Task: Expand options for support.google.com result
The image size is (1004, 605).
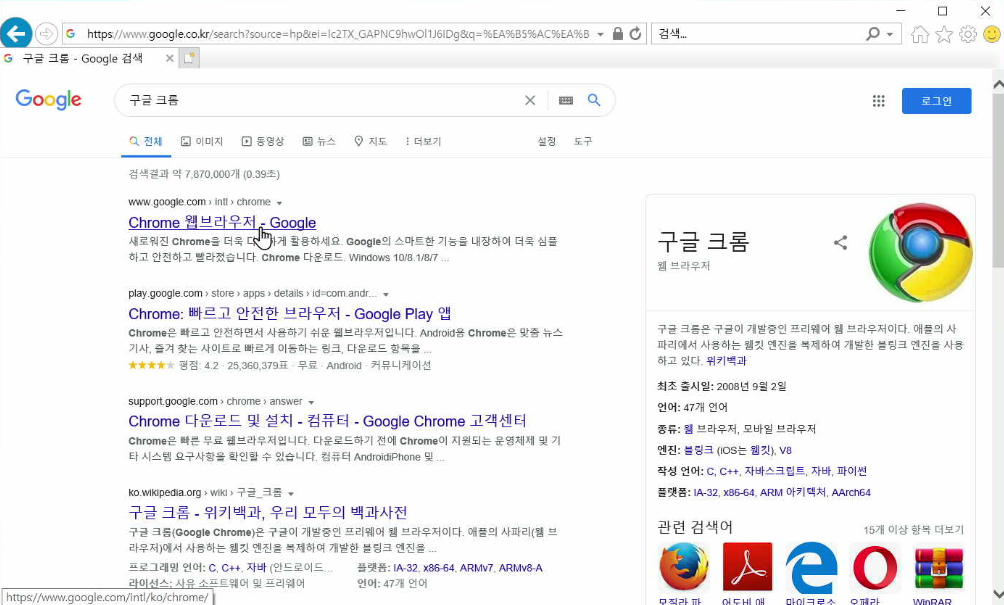Action: pos(311,403)
